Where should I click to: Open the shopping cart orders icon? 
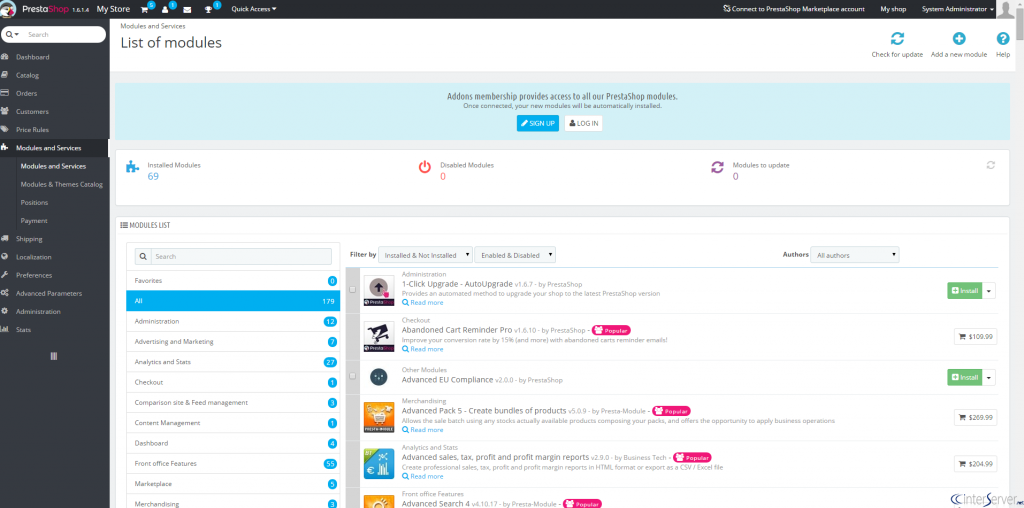[x=144, y=9]
